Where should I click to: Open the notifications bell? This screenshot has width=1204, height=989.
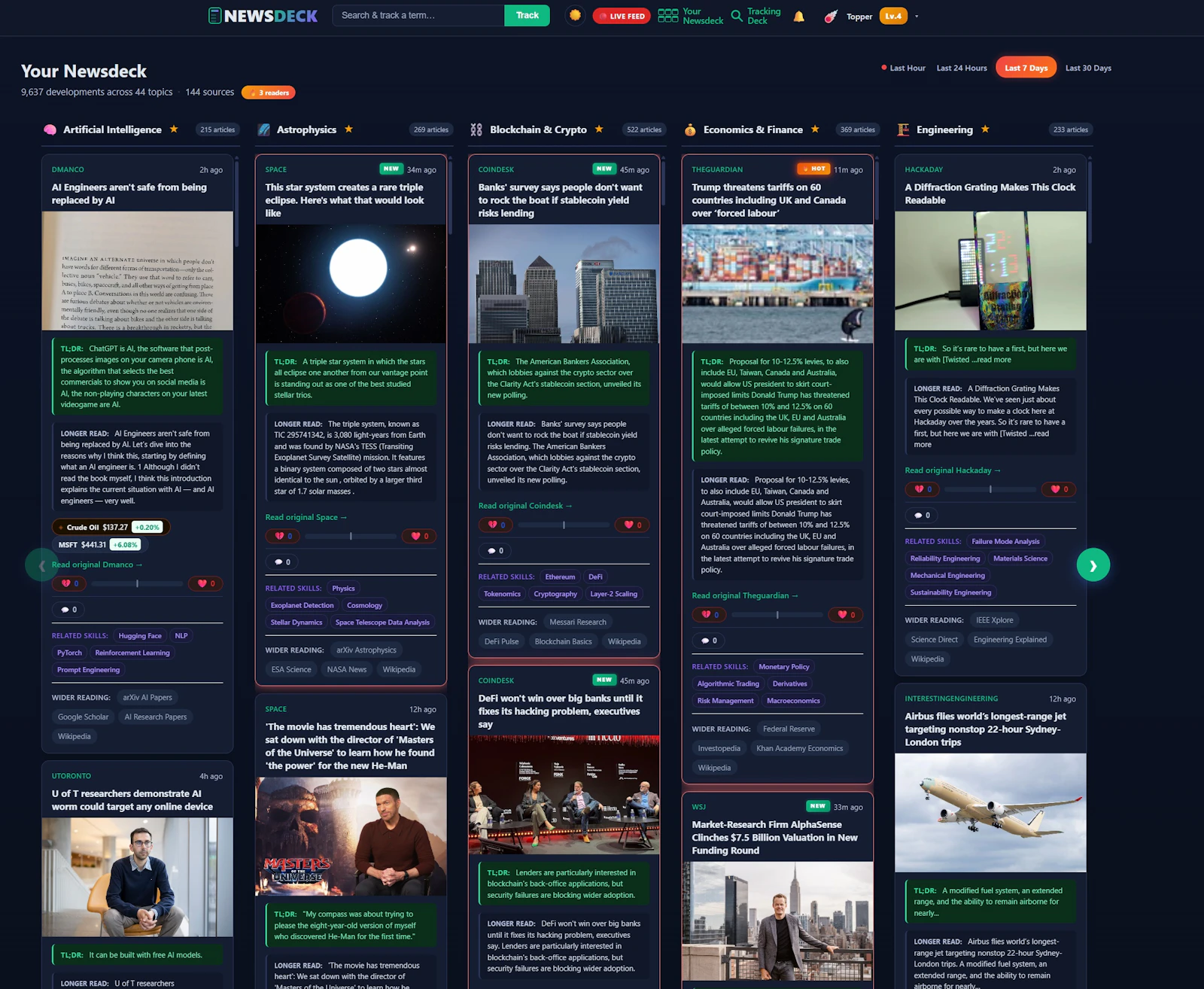pos(799,16)
